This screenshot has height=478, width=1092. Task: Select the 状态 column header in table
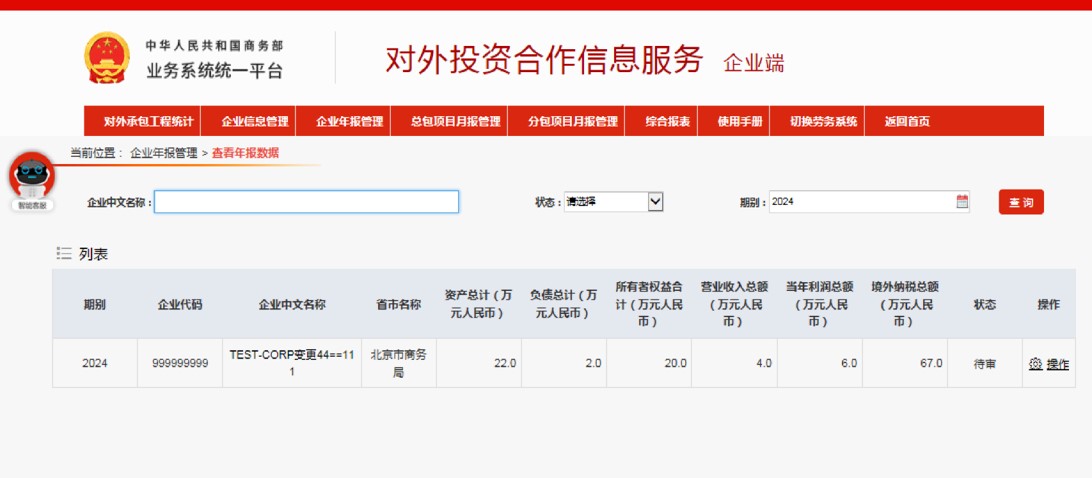tap(985, 304)
